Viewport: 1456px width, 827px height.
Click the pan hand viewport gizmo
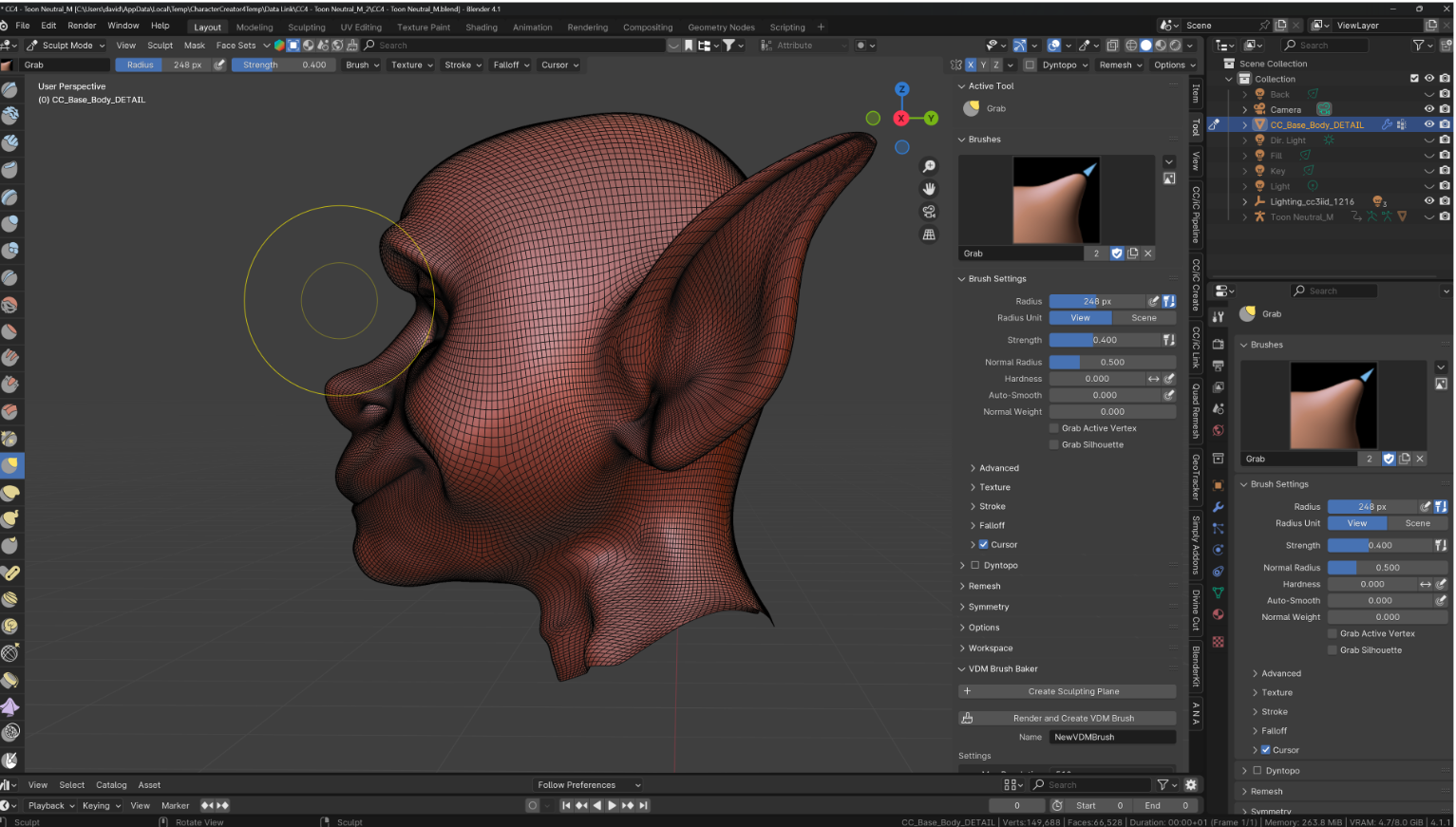click(x=929, y=189)
